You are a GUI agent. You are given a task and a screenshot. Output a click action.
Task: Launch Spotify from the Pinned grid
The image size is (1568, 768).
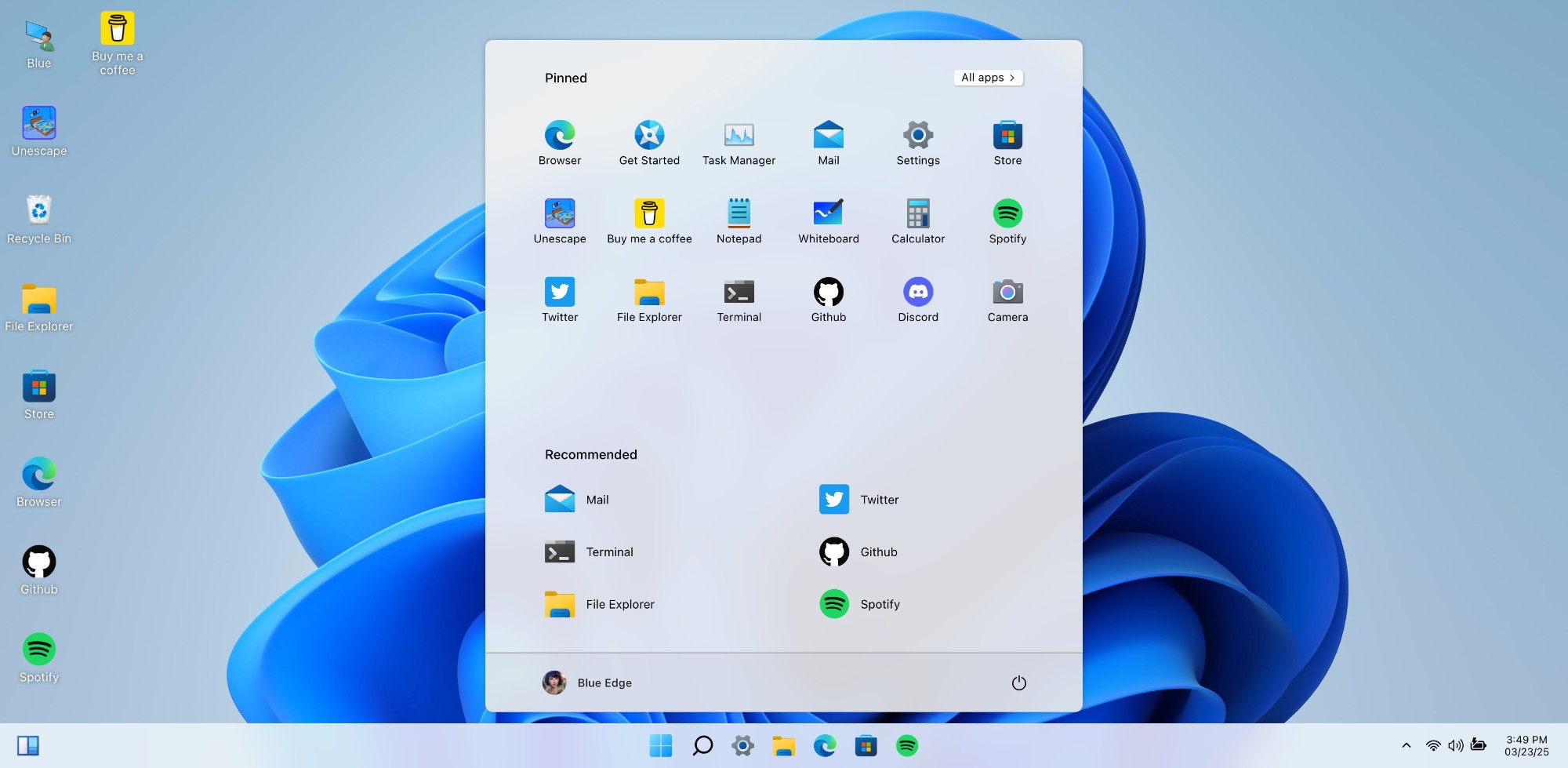[1007, 221]
